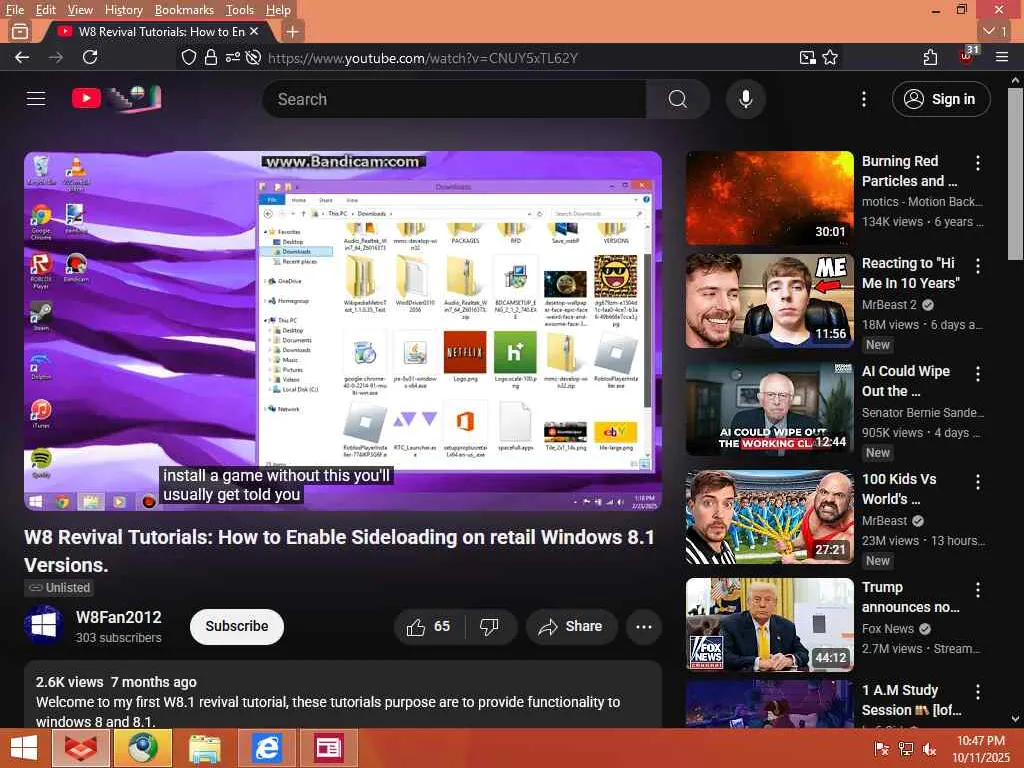Open the taskbar clock showing 10:47 PM
Viewport: 1024px width, 768px height.
click(x=981, y=749)
